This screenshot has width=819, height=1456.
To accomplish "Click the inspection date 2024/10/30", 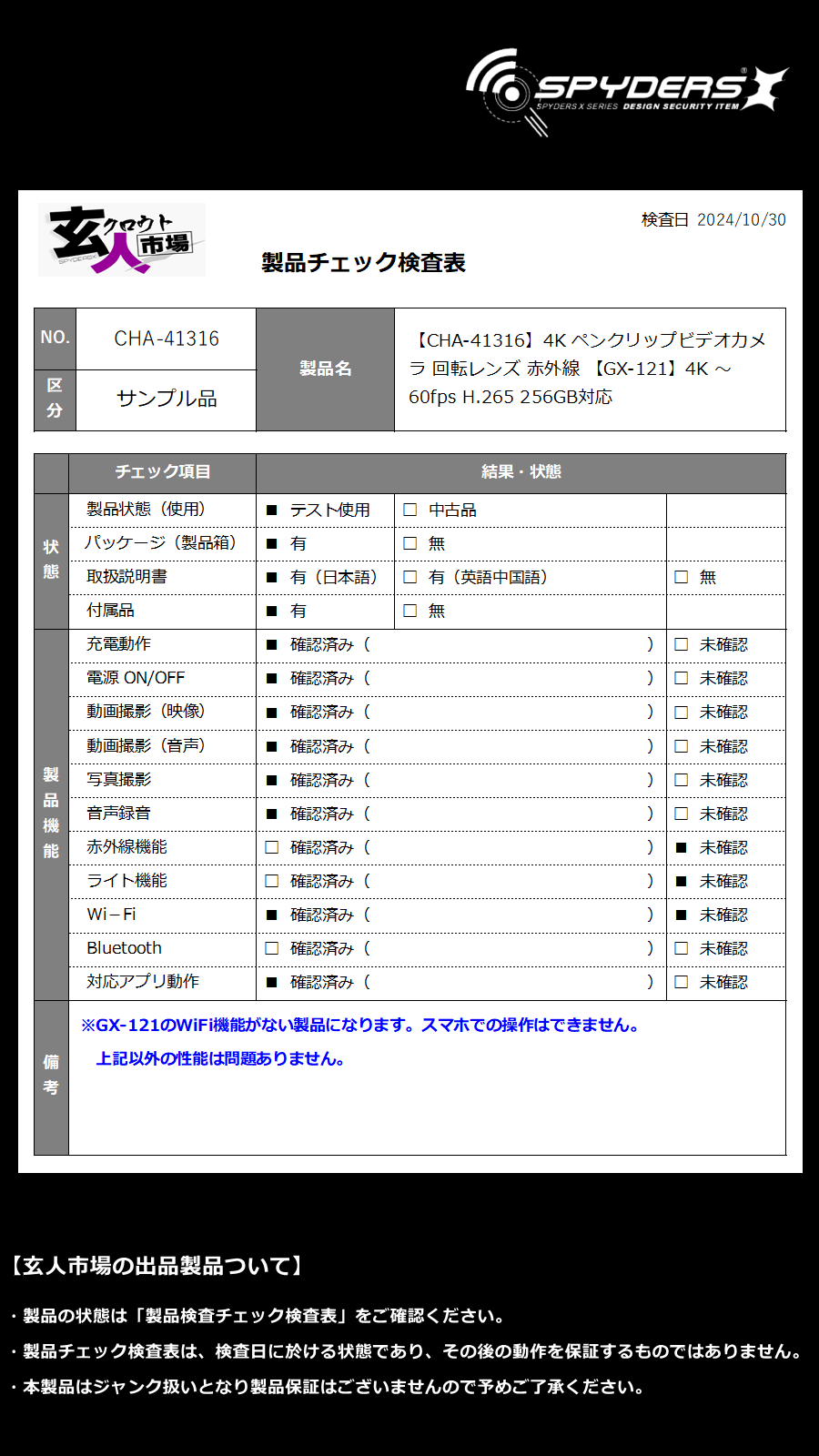I will point(742,220).
